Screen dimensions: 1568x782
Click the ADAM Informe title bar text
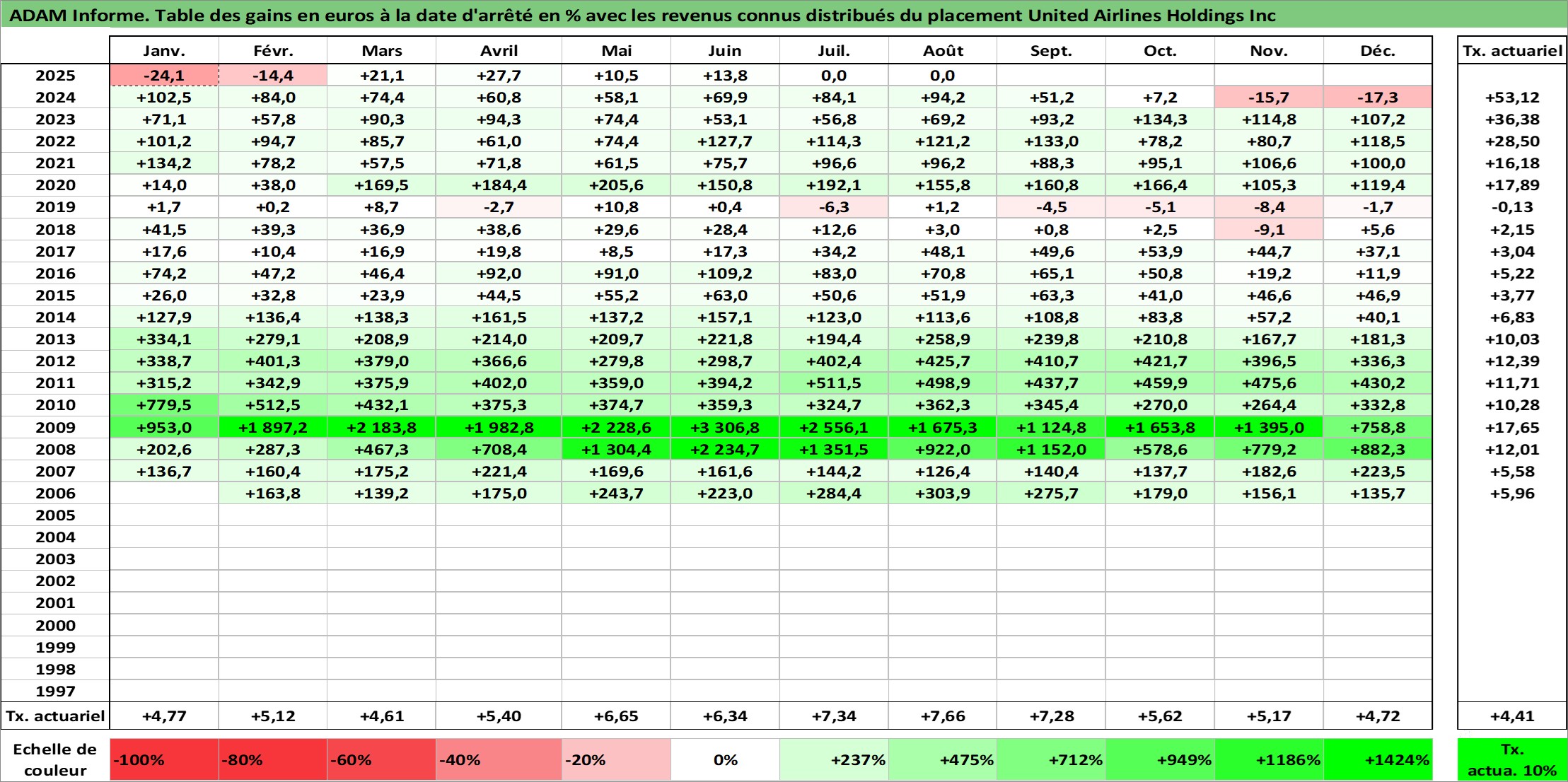click(x=642, y=16)
